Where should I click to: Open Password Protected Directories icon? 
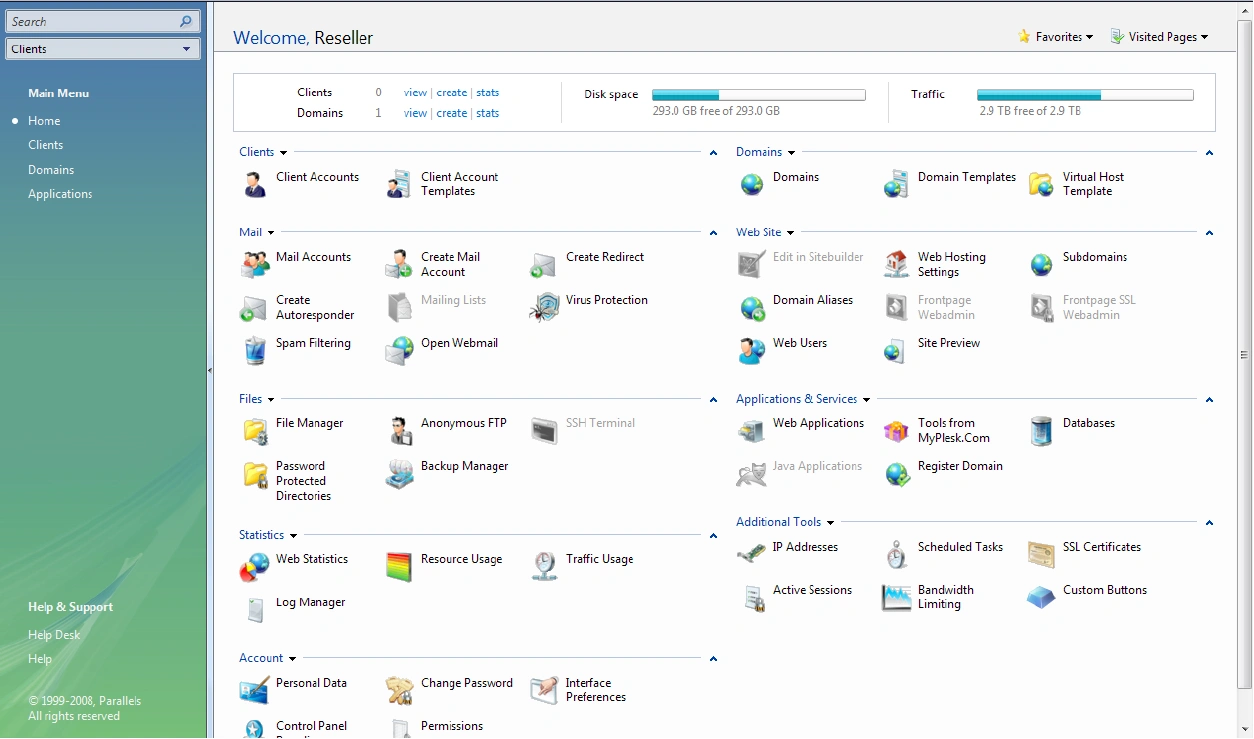pyautogui.click(x=255, y=473)
